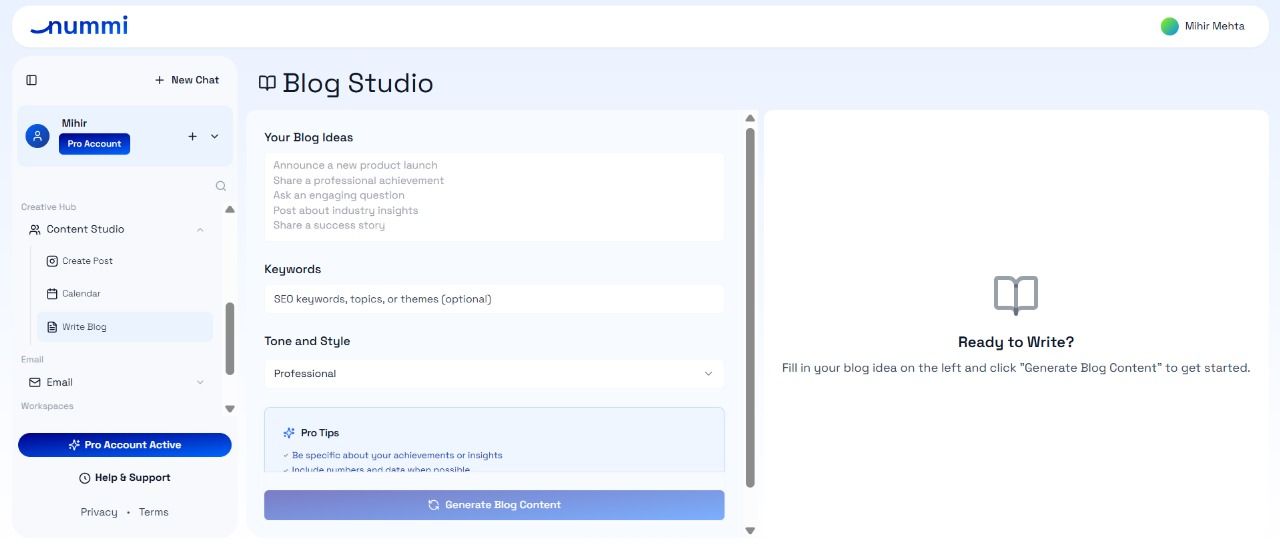Click the 'Ready to Write?' heading
Screen dimensions: 1280x544
tap(1016, 342)
